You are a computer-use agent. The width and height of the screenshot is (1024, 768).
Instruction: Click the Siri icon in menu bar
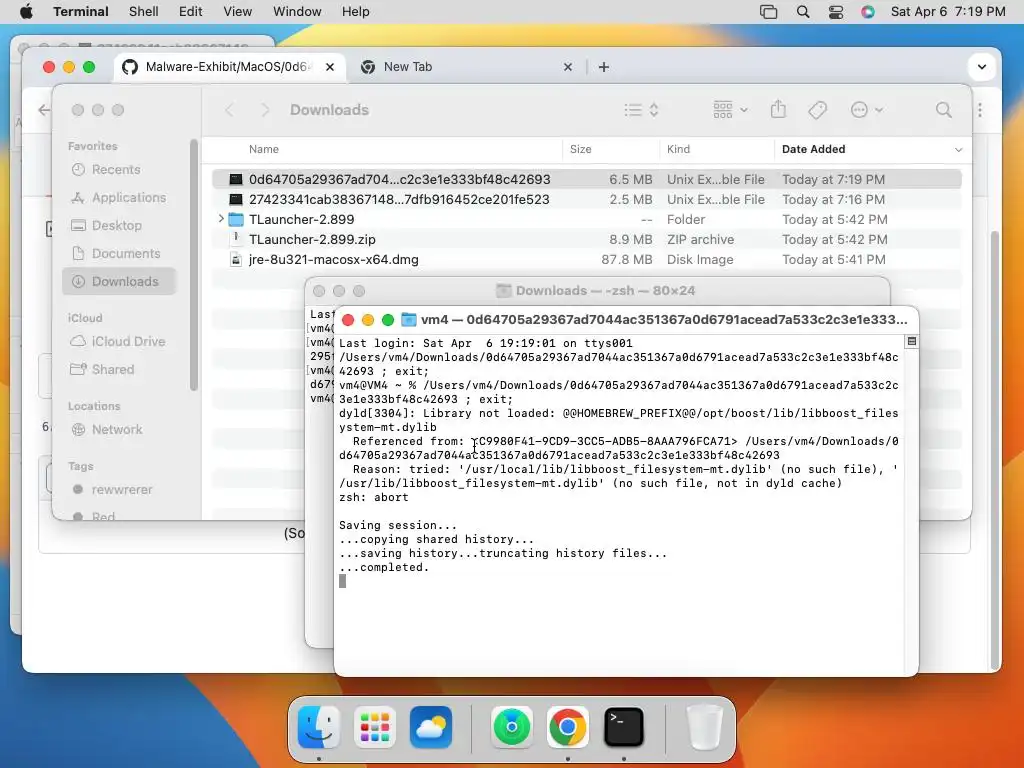867,12
